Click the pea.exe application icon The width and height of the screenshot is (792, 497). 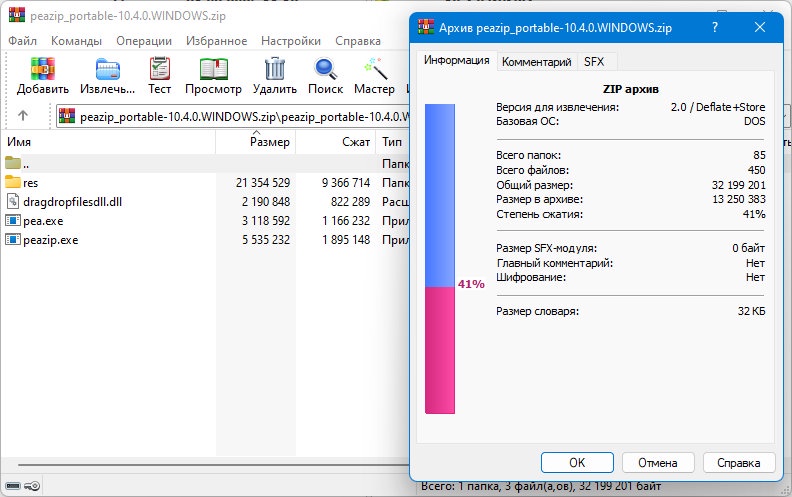[13, 220]
